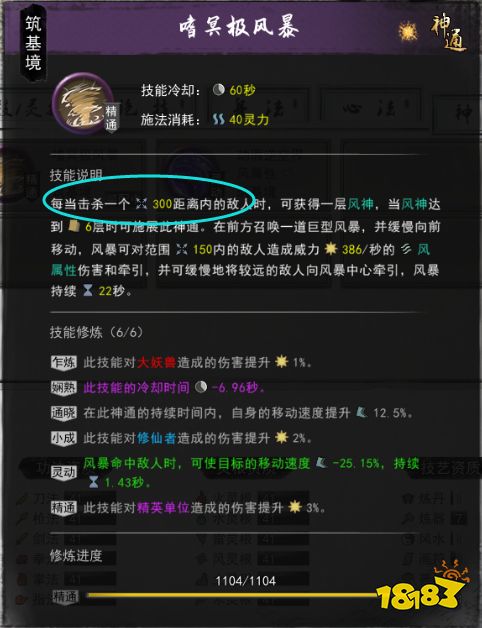Click the range icon before 300距离
This screenshot has width=482, height=628.
point(141,204)
